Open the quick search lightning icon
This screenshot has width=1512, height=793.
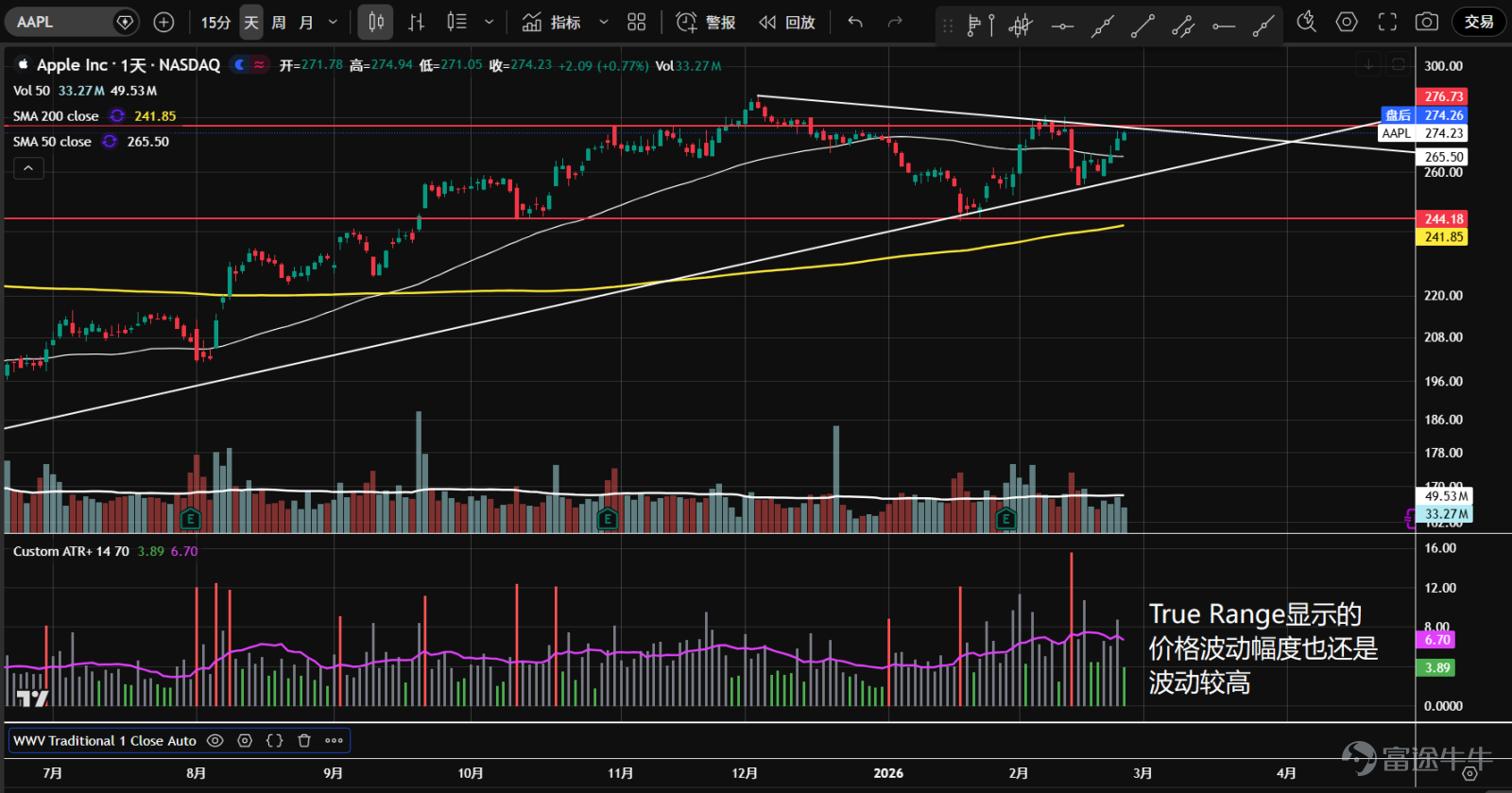click(1306, 22)
